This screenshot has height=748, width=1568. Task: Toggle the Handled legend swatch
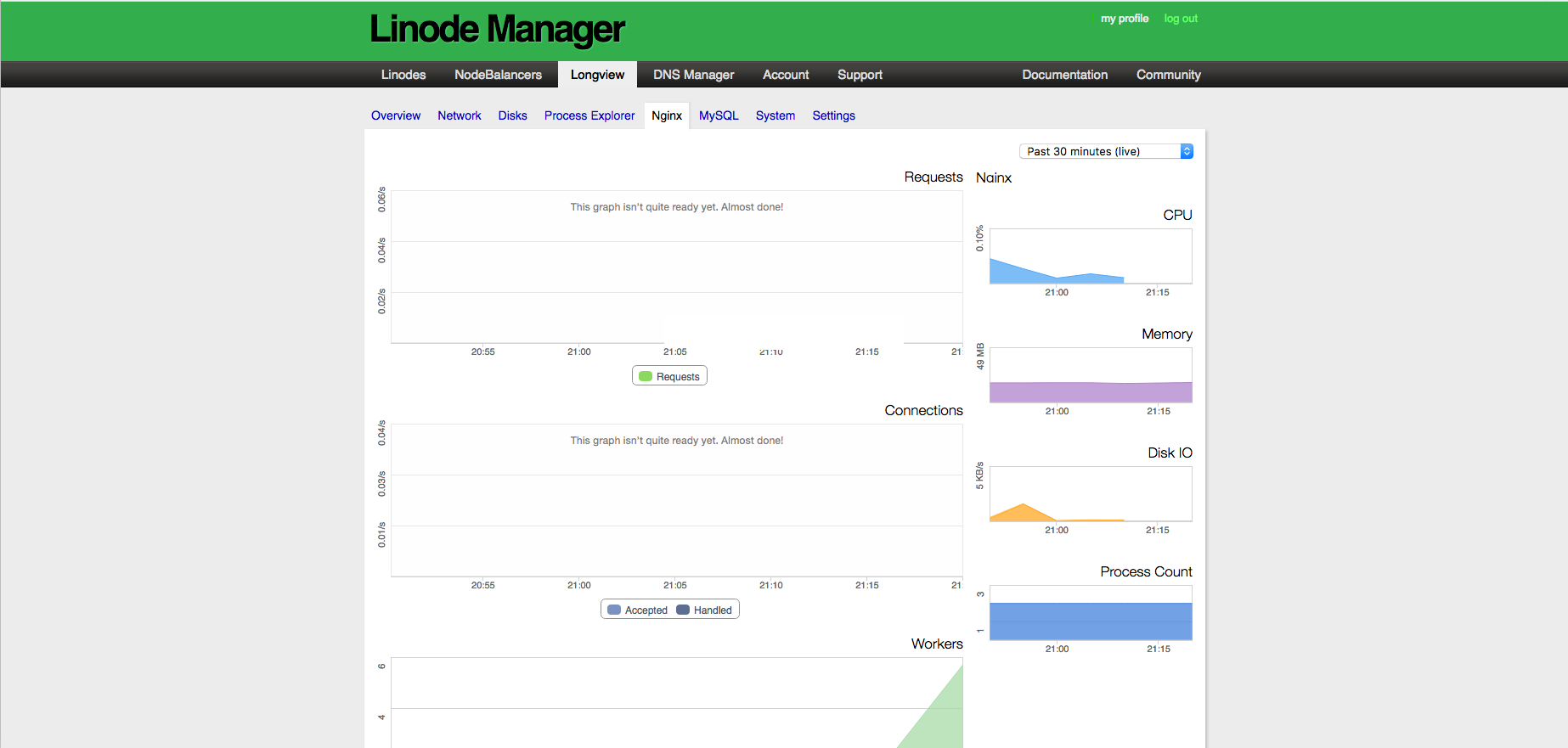coord(683,610)
